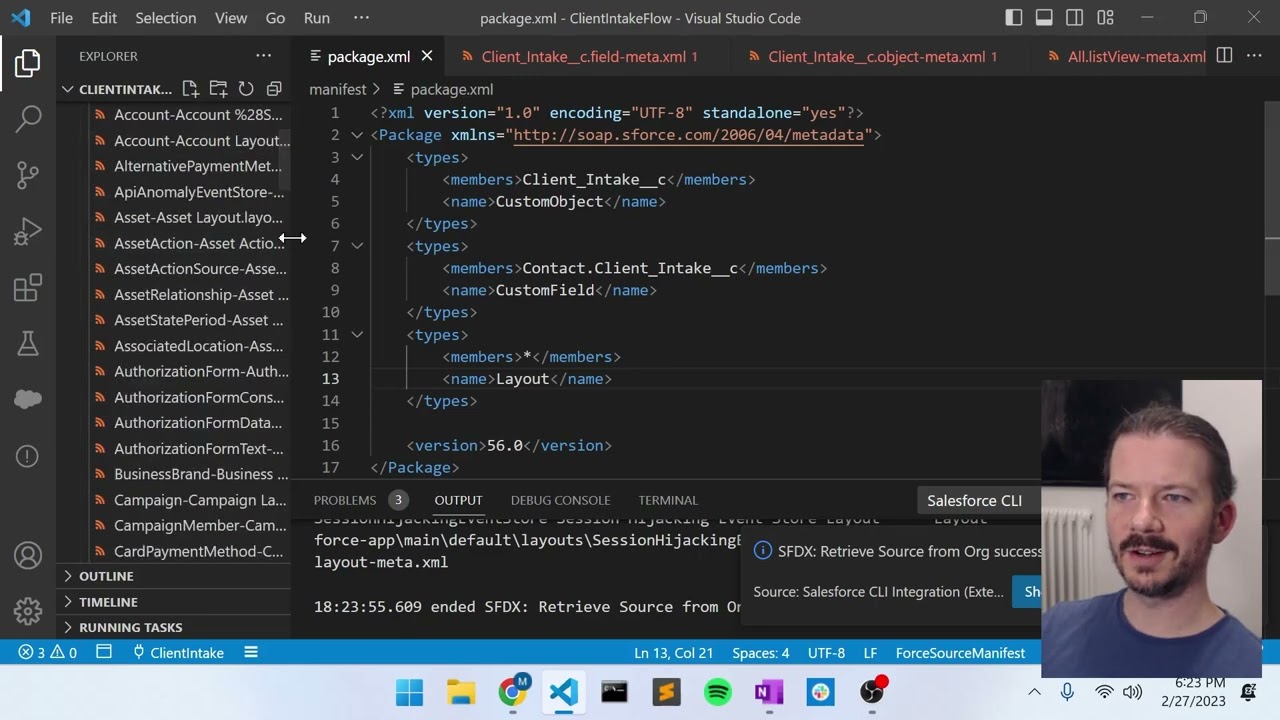
Task: Open the Selection menu
Action: pyautogui.click(x=166, y=18)
